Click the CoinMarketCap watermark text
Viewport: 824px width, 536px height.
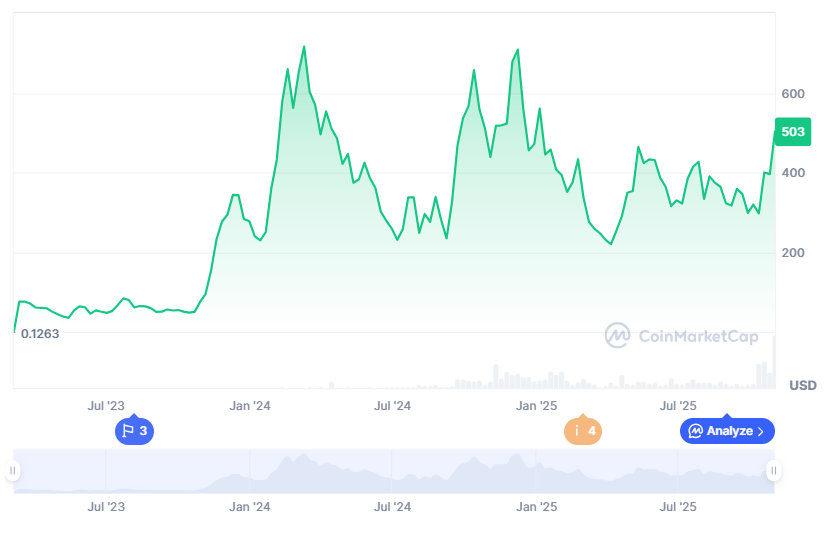click(697, 337)
